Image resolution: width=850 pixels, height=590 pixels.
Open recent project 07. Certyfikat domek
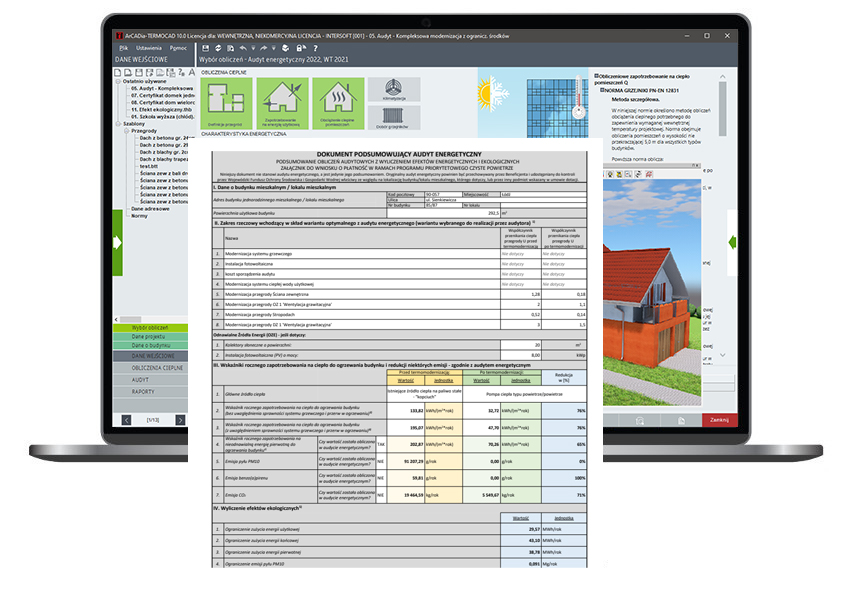163,95
